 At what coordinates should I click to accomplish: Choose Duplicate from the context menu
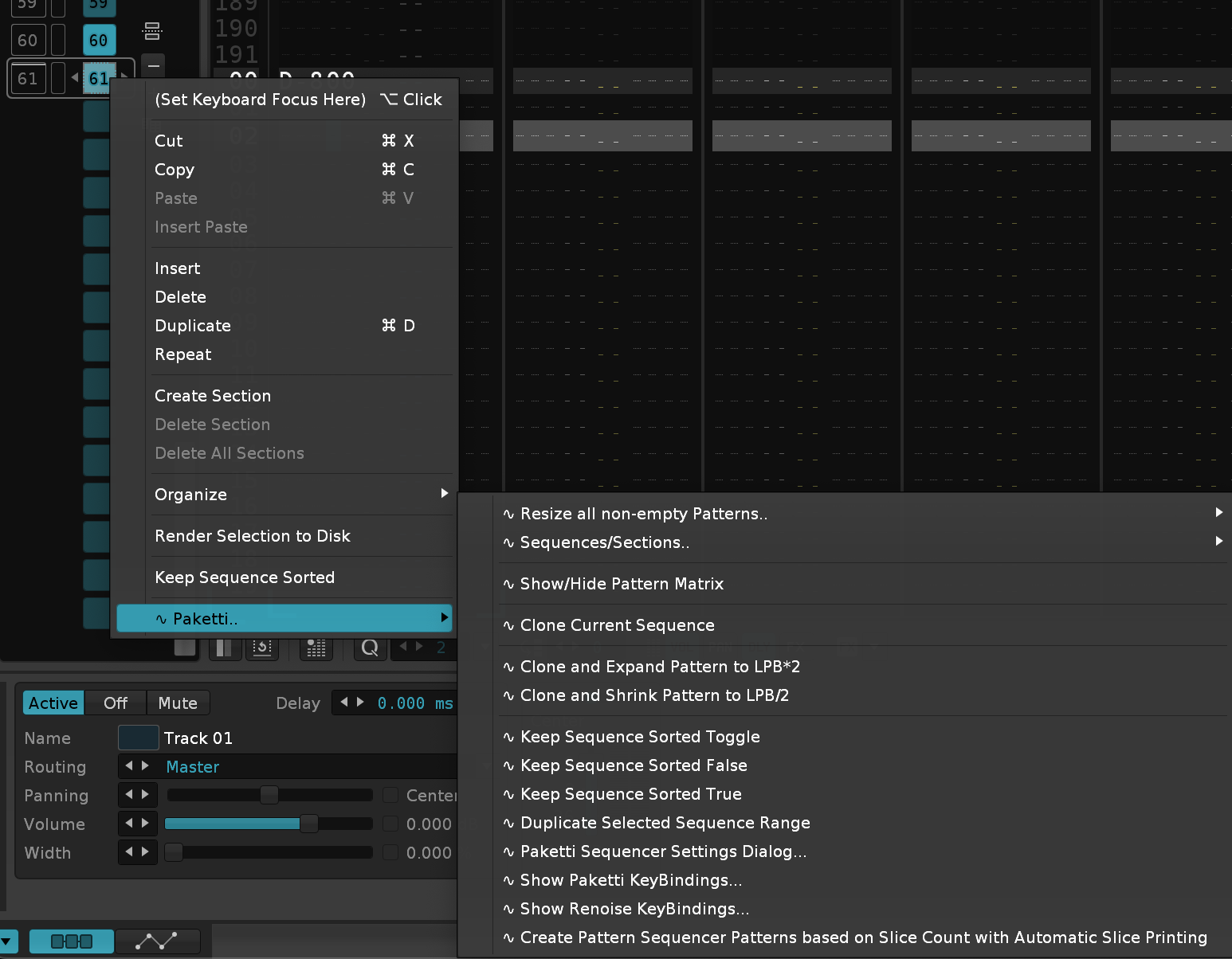click(284, 326)
